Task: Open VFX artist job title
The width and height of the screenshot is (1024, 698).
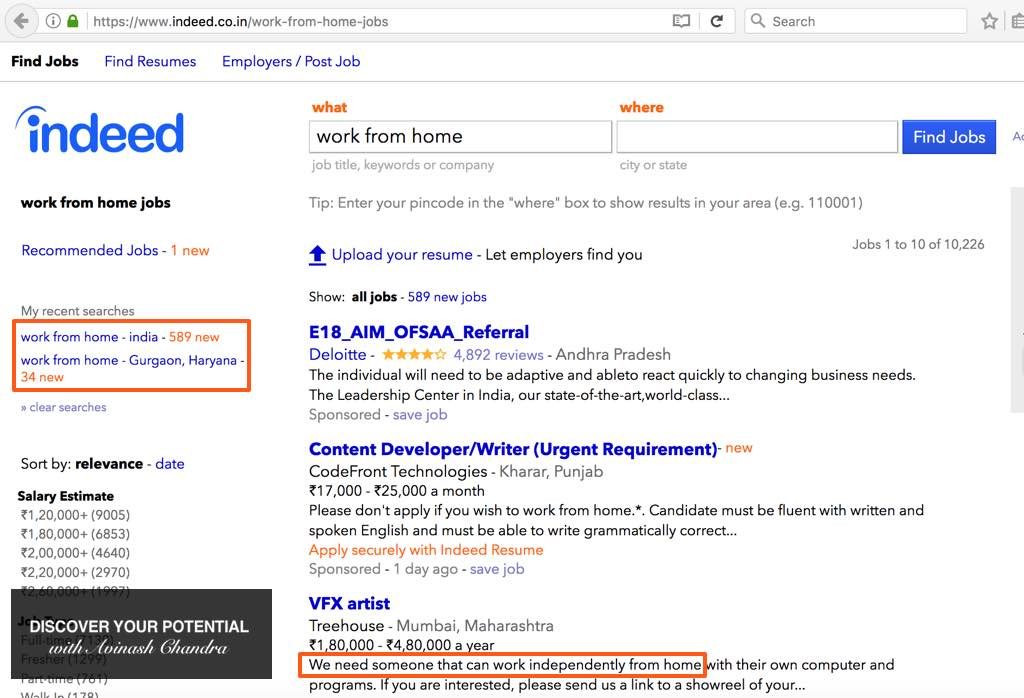Action: [349, 603]
